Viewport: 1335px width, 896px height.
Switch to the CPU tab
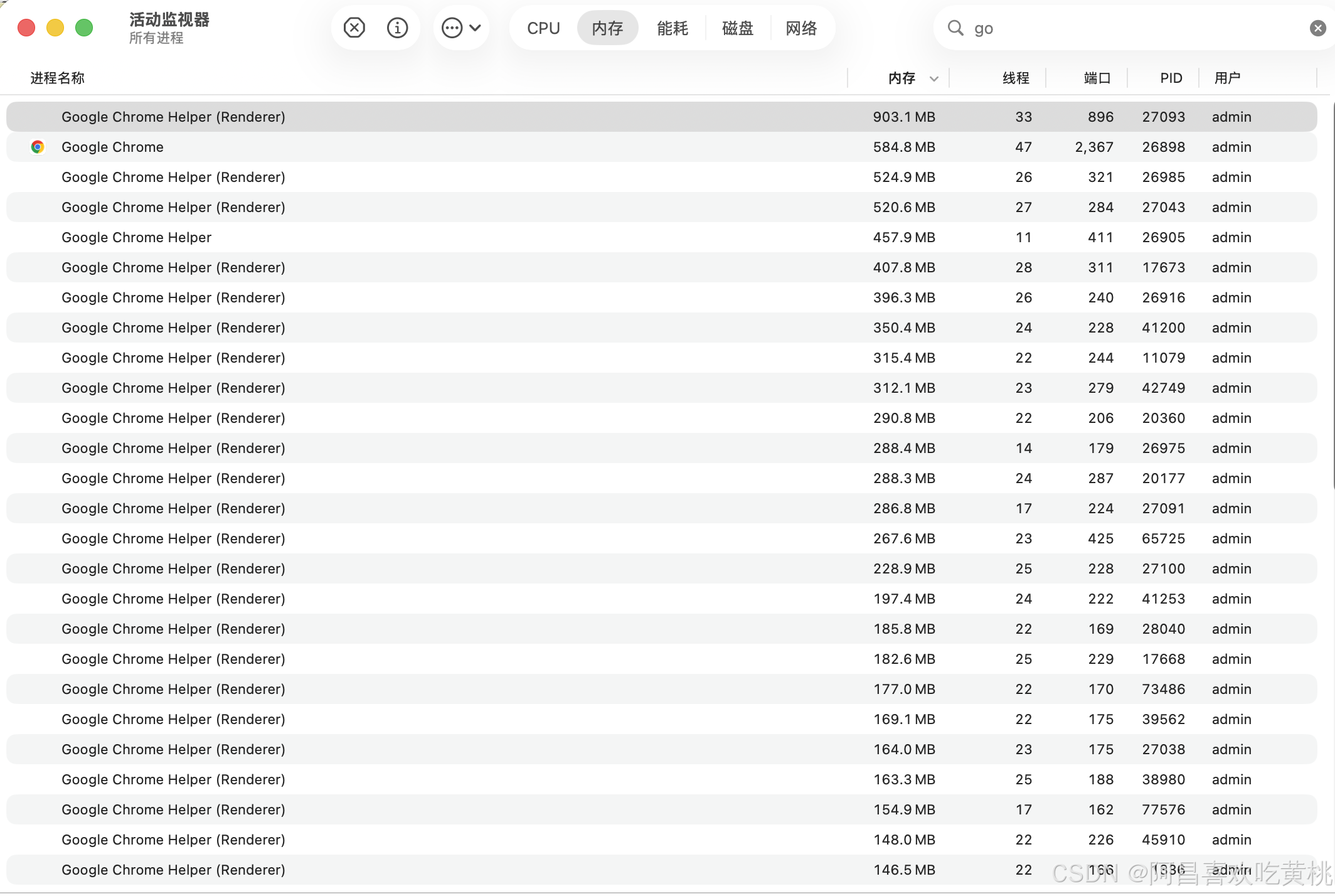[x=543, y=28]
